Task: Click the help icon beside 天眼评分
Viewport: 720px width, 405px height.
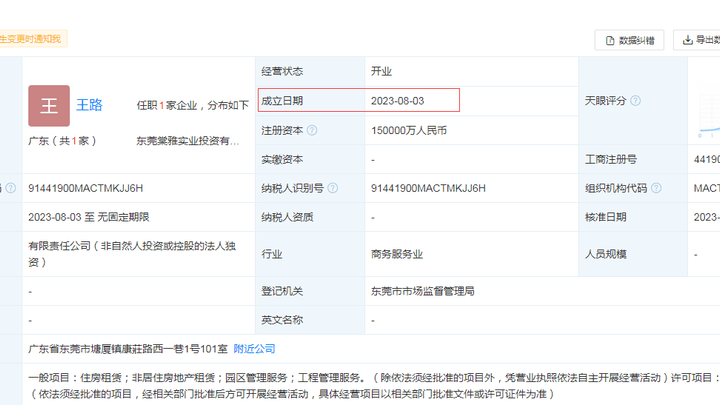Action: pyautogui.click(x=636, y=101)
